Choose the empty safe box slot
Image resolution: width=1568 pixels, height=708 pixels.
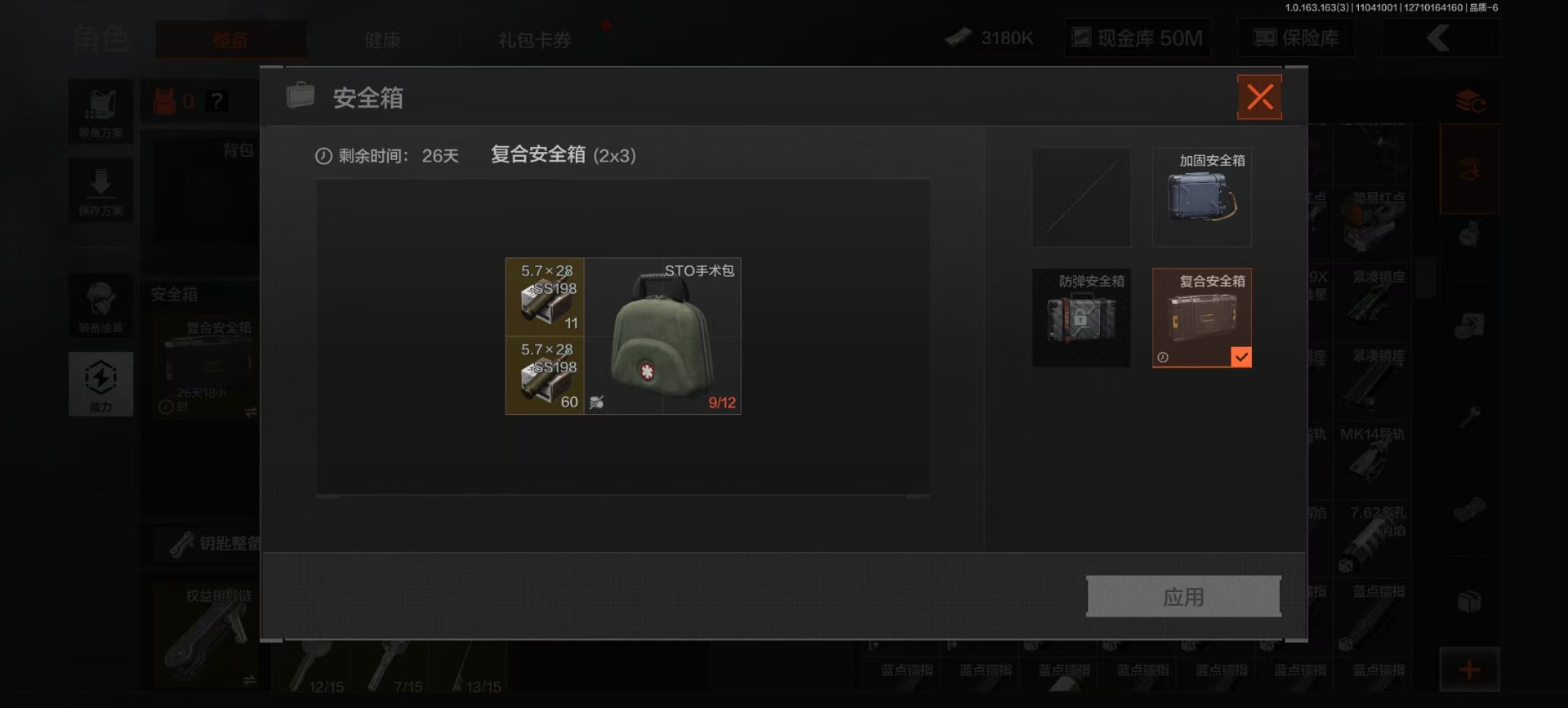click(x=1081, y=198)
